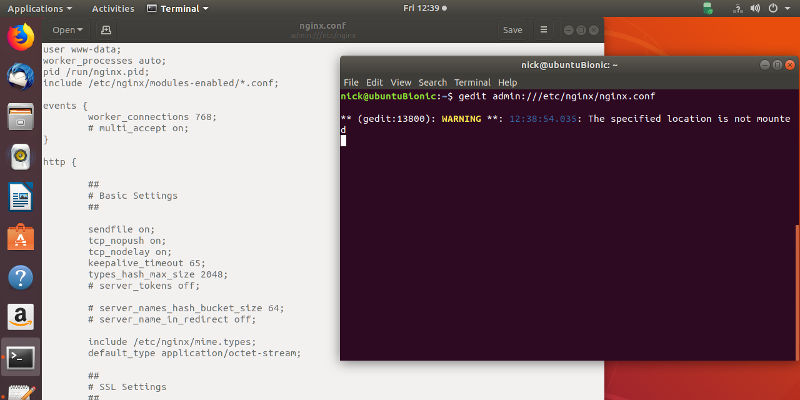The image size is (800, 400).
Task: Expand the gedit Open dropdown
Action: pos(68,30)
